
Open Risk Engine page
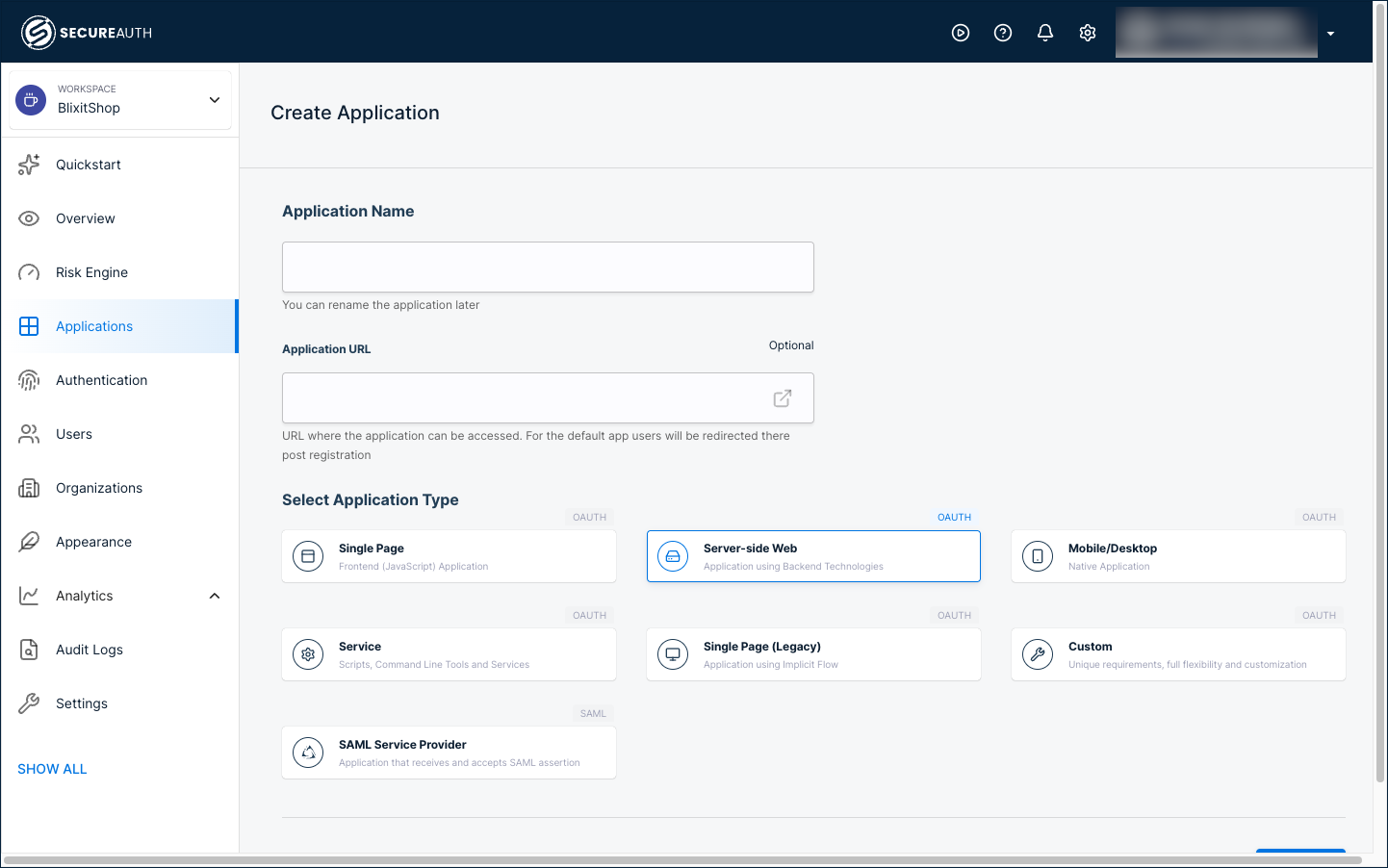119,272
